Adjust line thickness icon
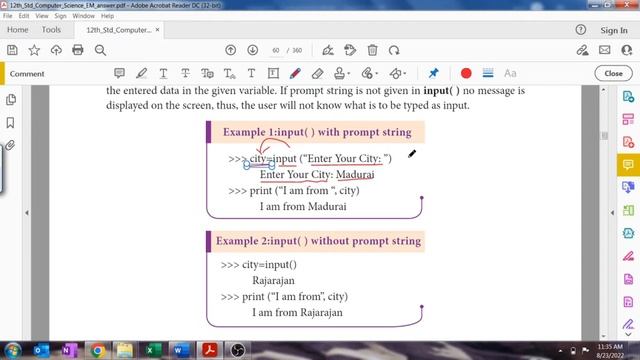Viewport: 640px width, 360px height. [488, 73]
